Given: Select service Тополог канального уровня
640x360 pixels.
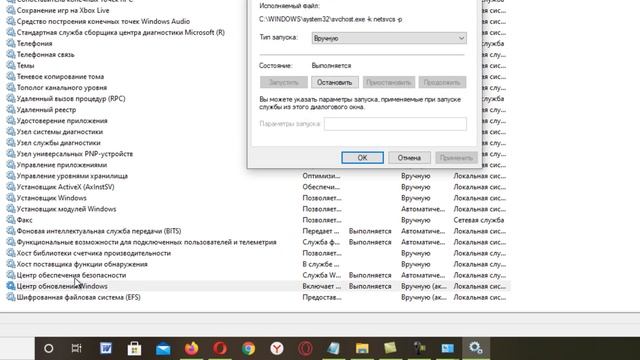Looking at the screenshot, I should point(62,87).
